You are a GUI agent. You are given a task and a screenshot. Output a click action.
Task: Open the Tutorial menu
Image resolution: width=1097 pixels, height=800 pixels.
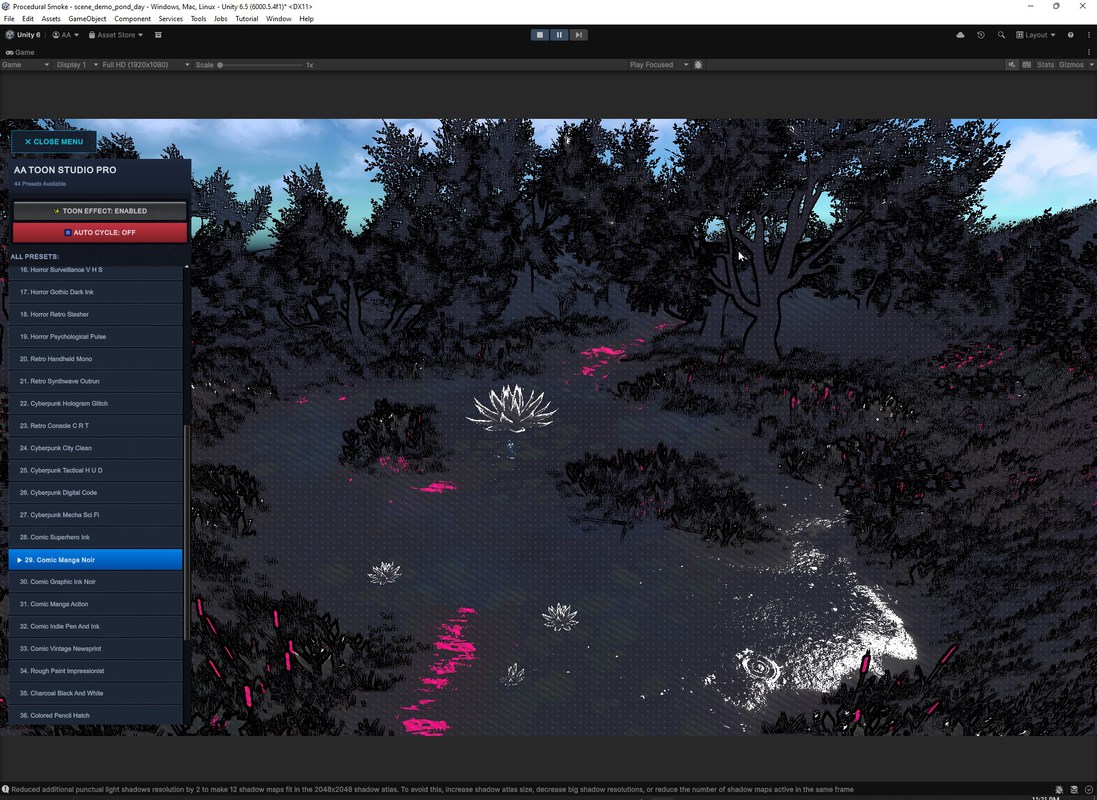point(246,19)
